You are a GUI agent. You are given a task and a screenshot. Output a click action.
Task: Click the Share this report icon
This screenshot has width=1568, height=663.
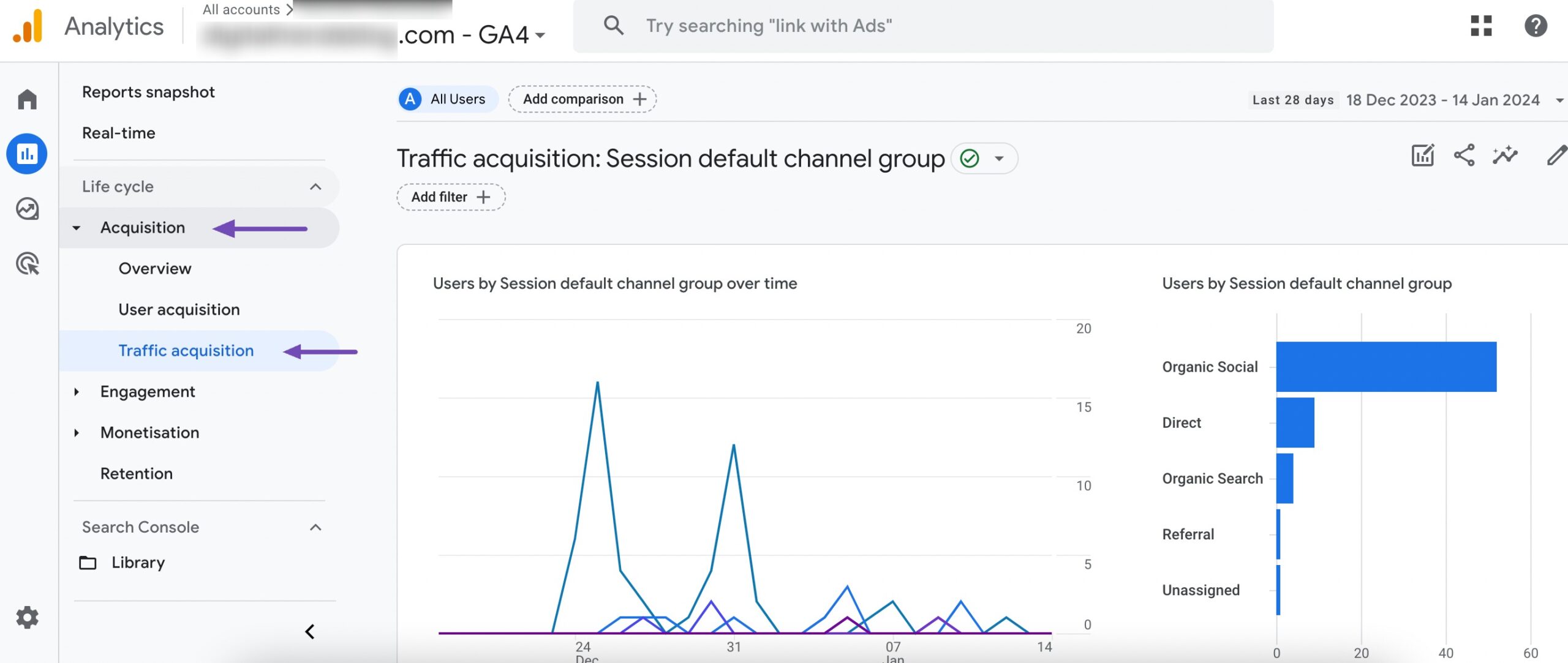click(x=1464, y=155)
